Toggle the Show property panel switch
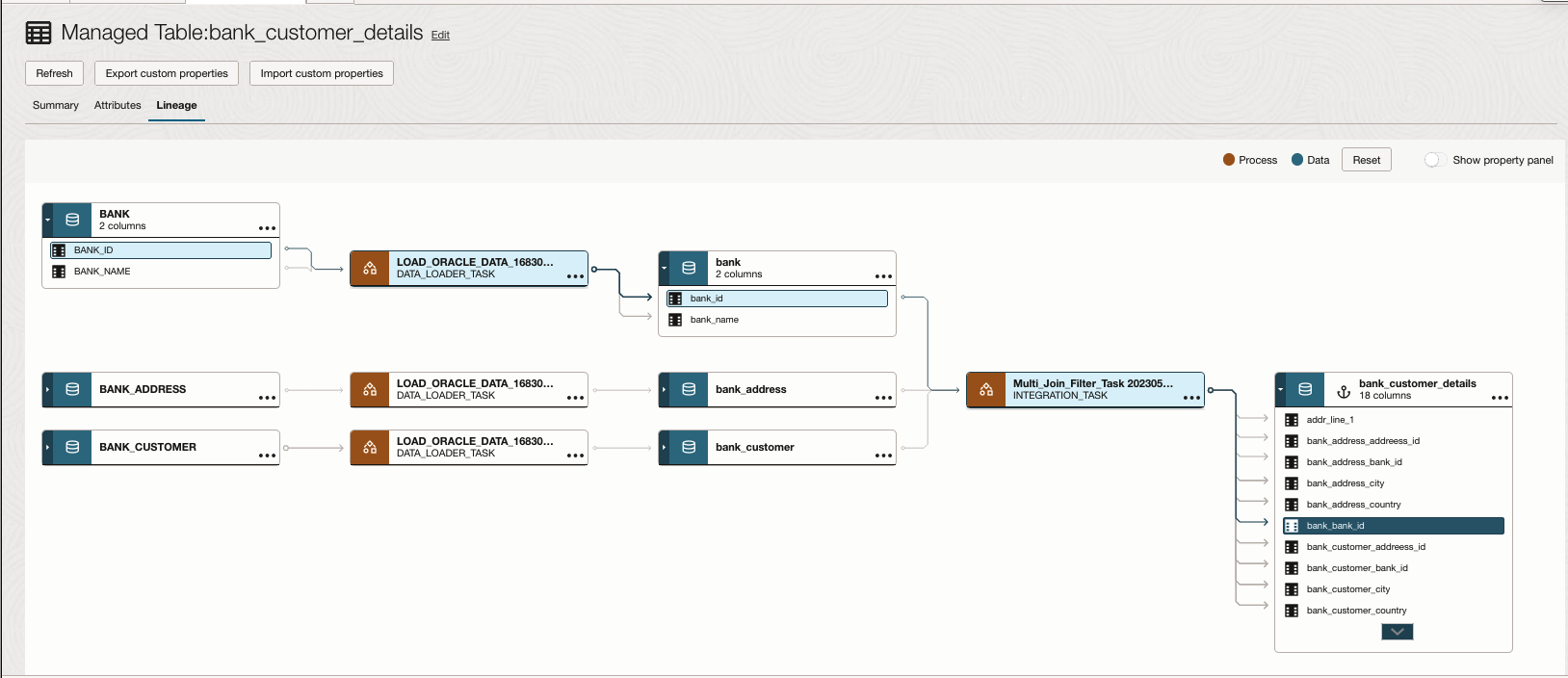 coord(1434,160)
